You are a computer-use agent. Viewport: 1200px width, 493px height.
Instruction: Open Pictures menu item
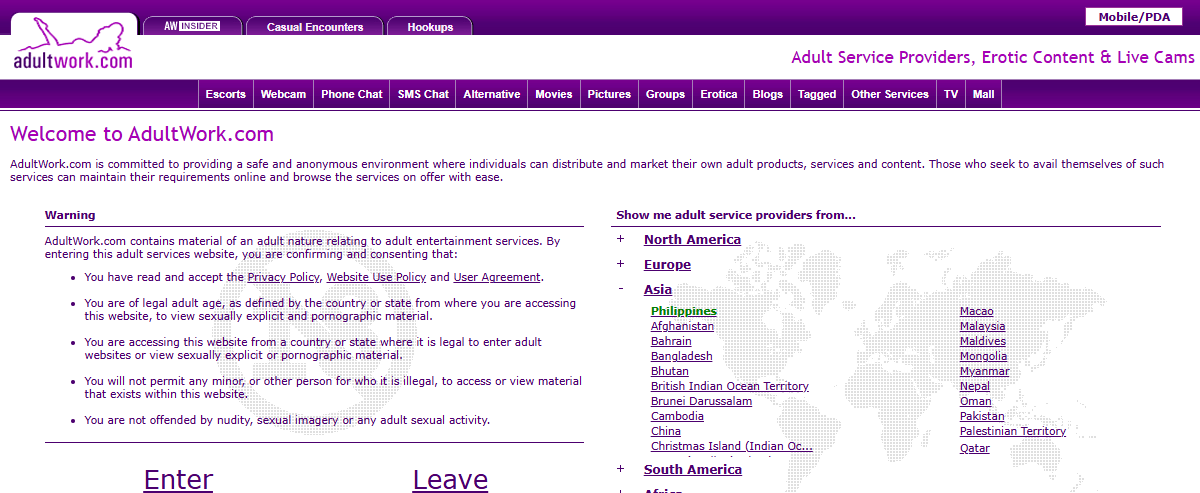tap(609, 94)
